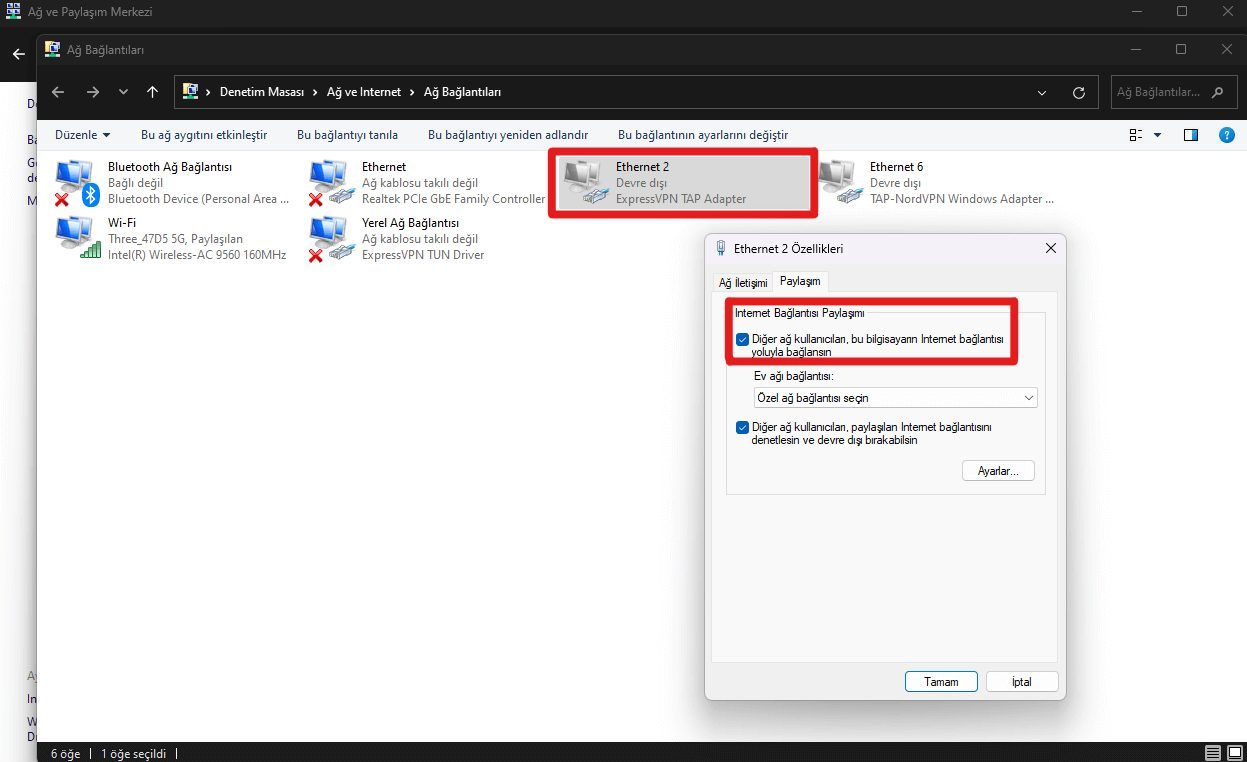Click '6 öğe' status bar text
Screen dimensions: 1247x762
click(65, 753)
